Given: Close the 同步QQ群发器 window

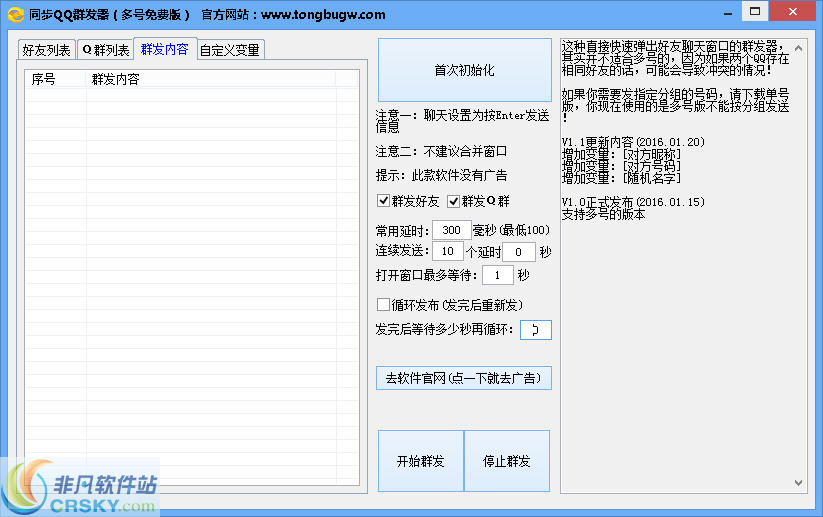Looking at the screenshot, I should [793, 11].
